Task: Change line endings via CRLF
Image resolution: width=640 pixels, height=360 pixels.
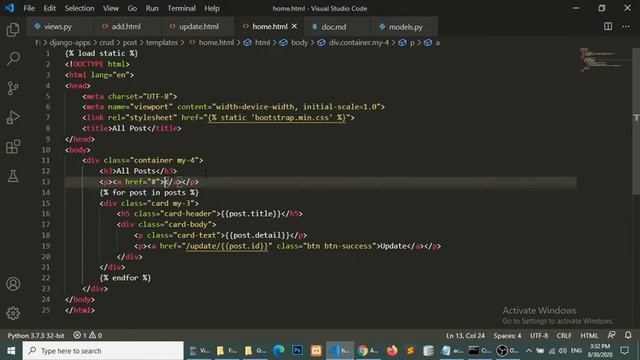Action: (564, 336)
